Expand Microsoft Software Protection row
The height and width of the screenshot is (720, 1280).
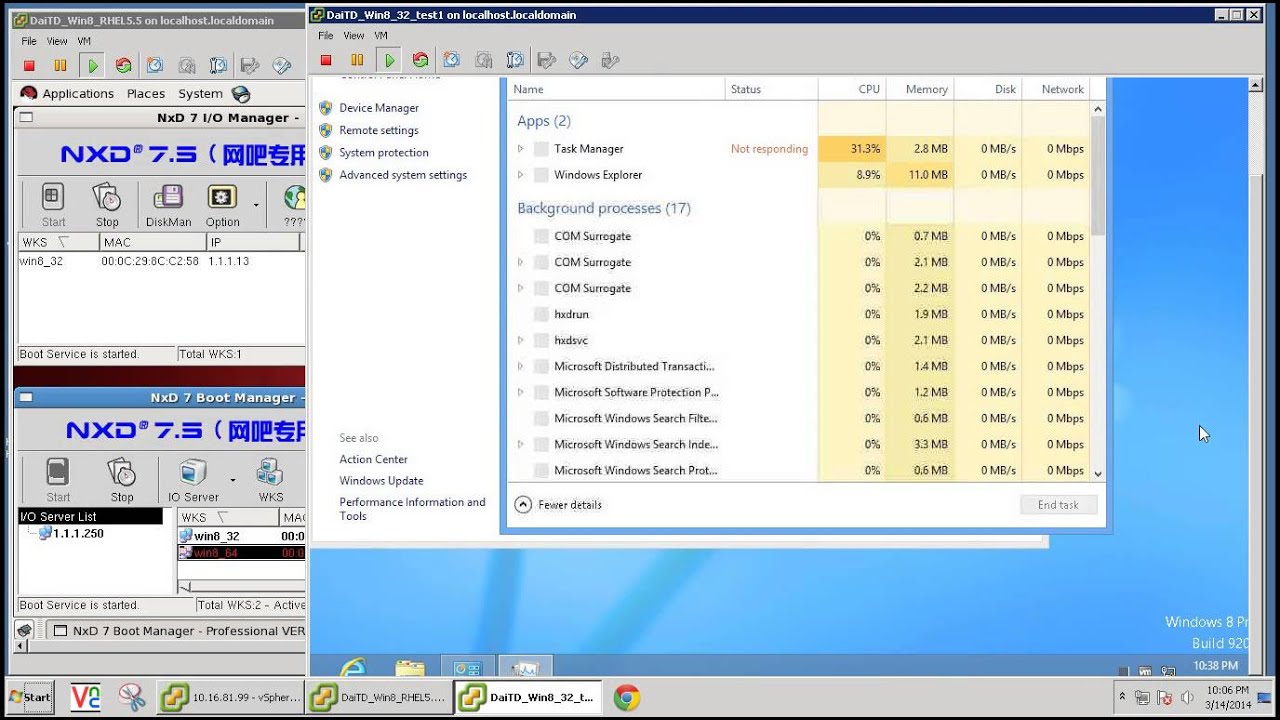[x=520, y=393]
